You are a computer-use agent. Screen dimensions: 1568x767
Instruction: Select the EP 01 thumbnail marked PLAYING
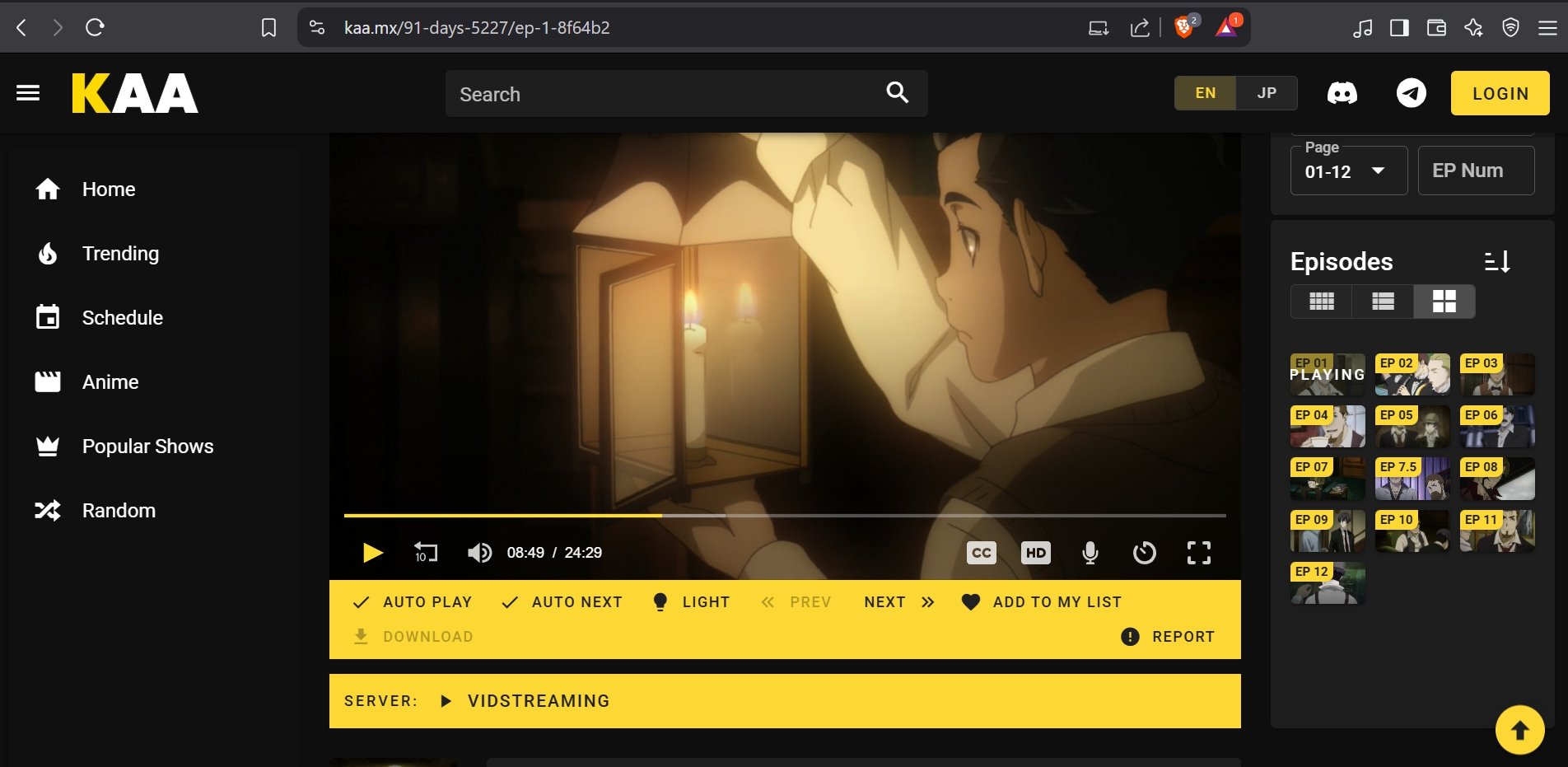coord(1328,375)
